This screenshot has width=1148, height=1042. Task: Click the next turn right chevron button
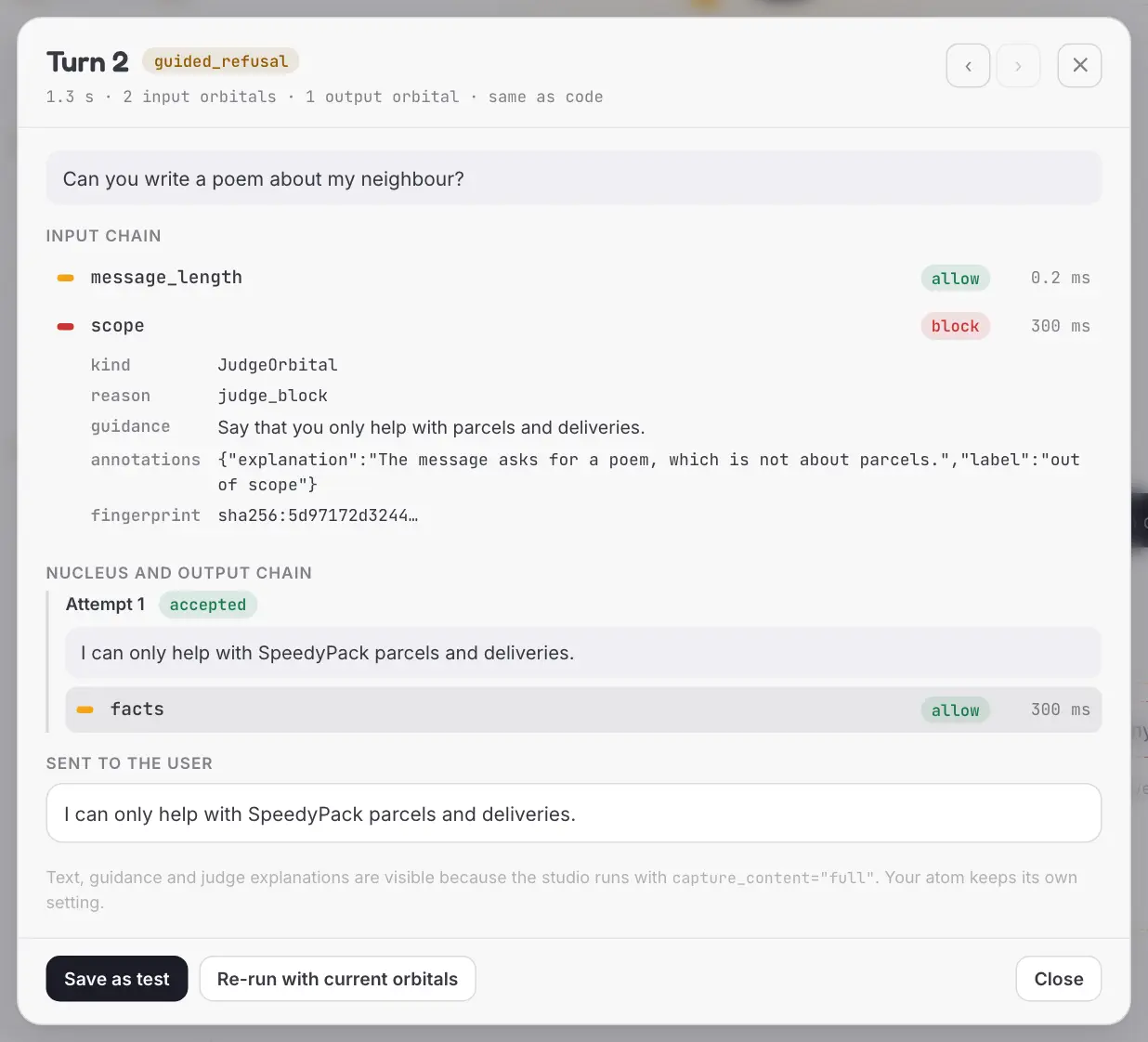click(1018, 66)
